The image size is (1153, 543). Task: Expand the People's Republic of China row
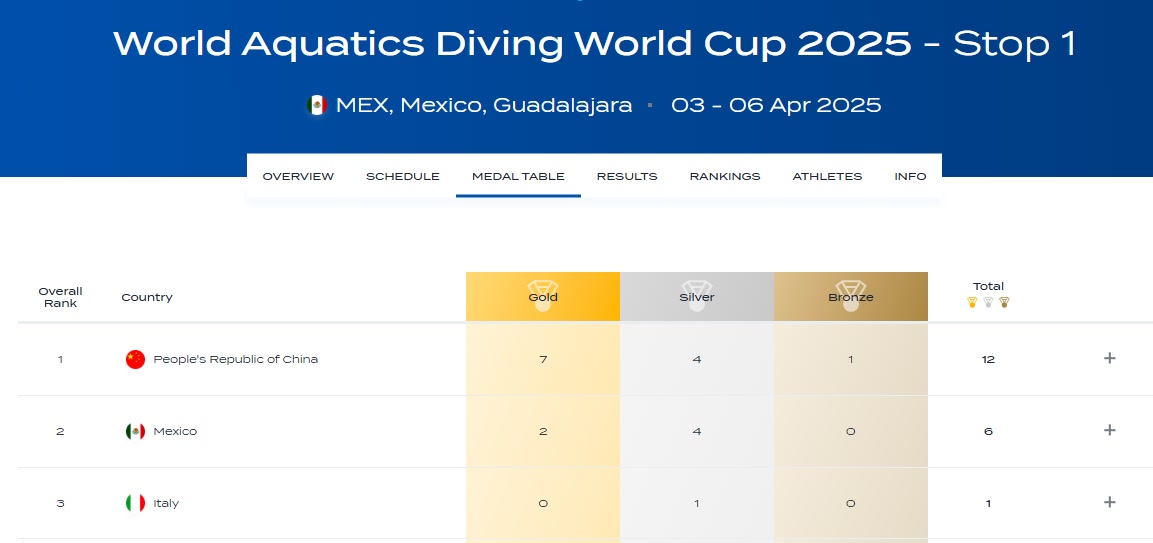click(1109, 358)
